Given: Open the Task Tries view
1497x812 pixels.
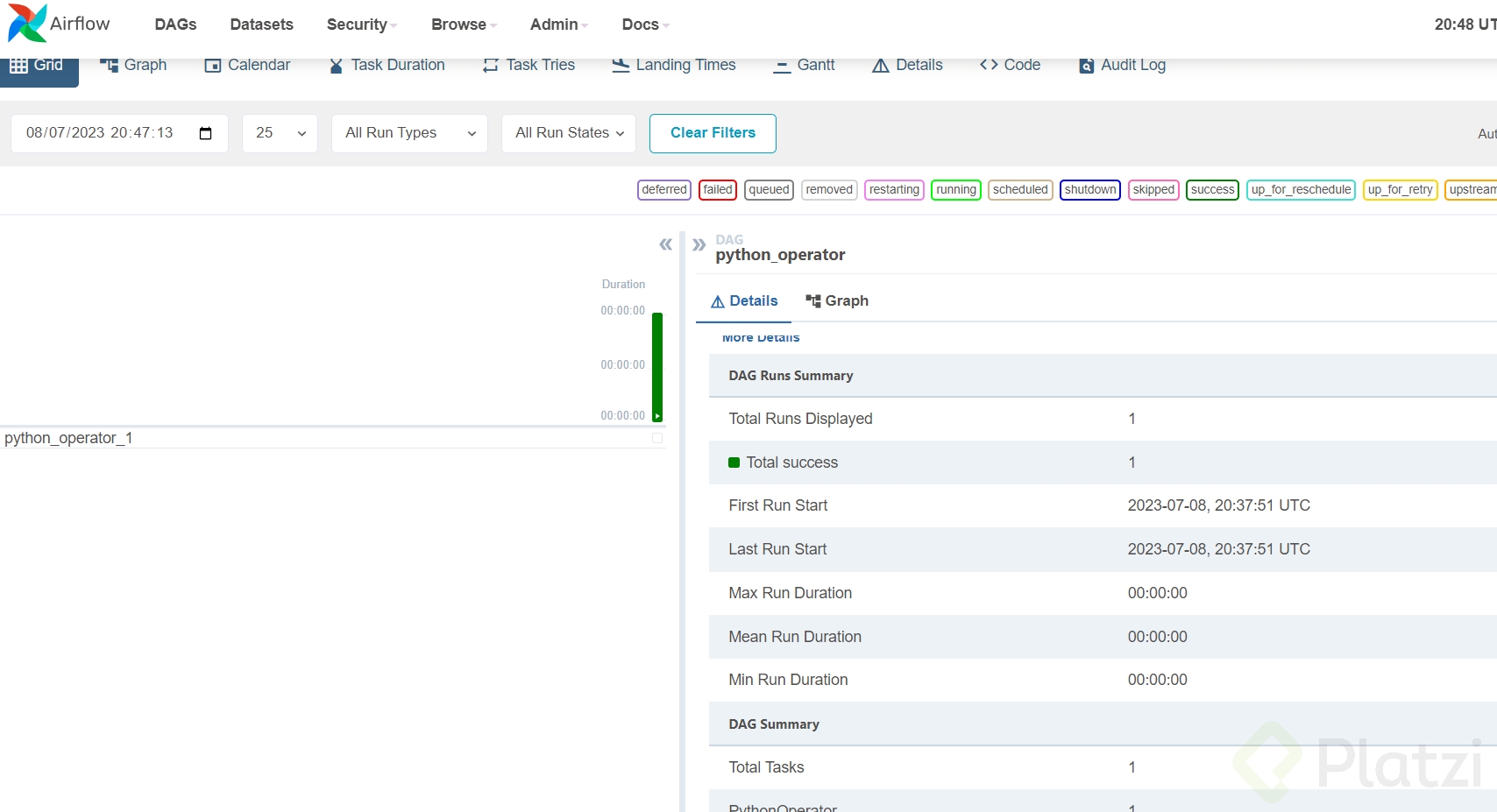Looking at the screenshot, I should pyautogui.click(x=529, y=65).
